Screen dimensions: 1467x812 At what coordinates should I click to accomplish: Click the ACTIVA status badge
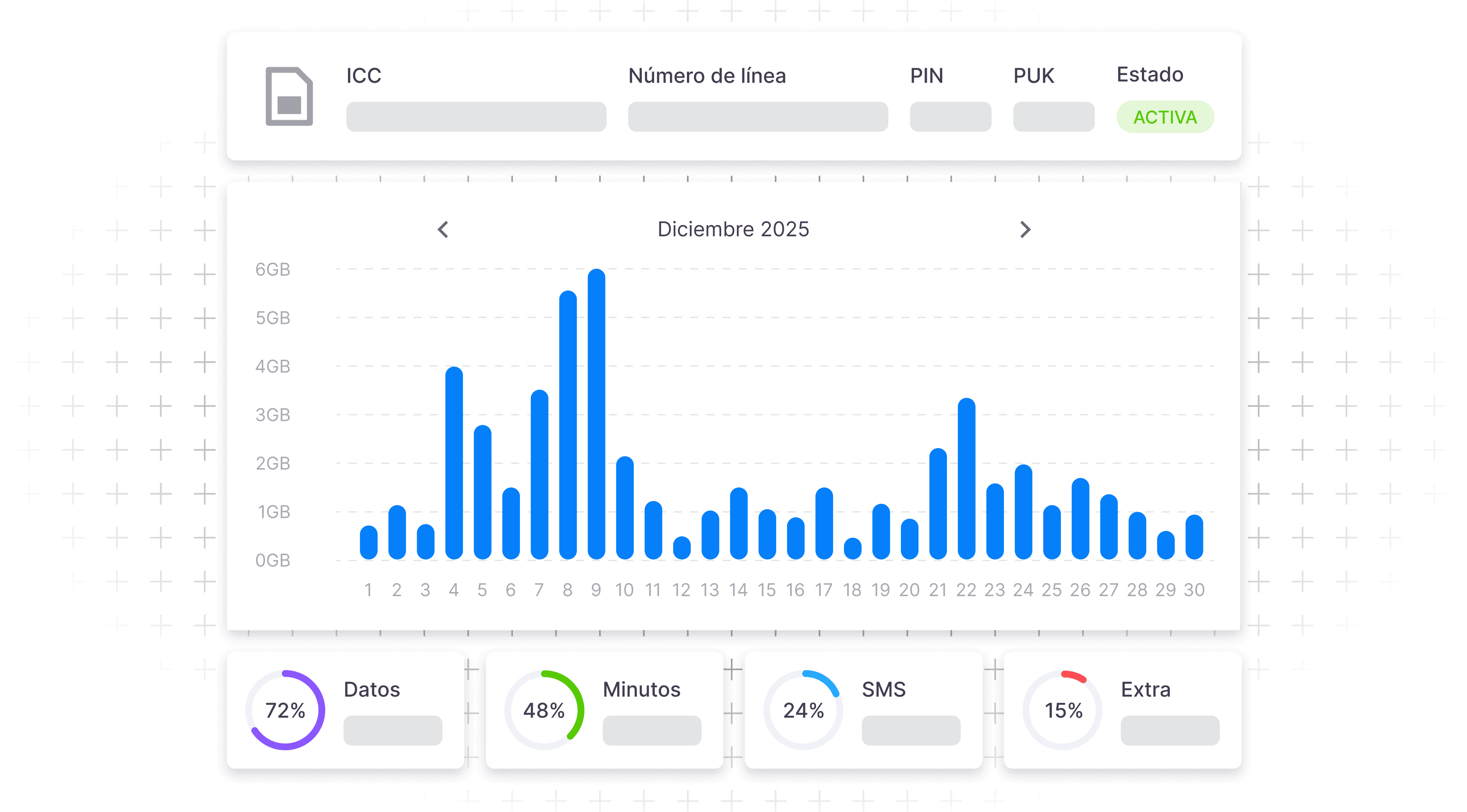tap(1164, 117)
